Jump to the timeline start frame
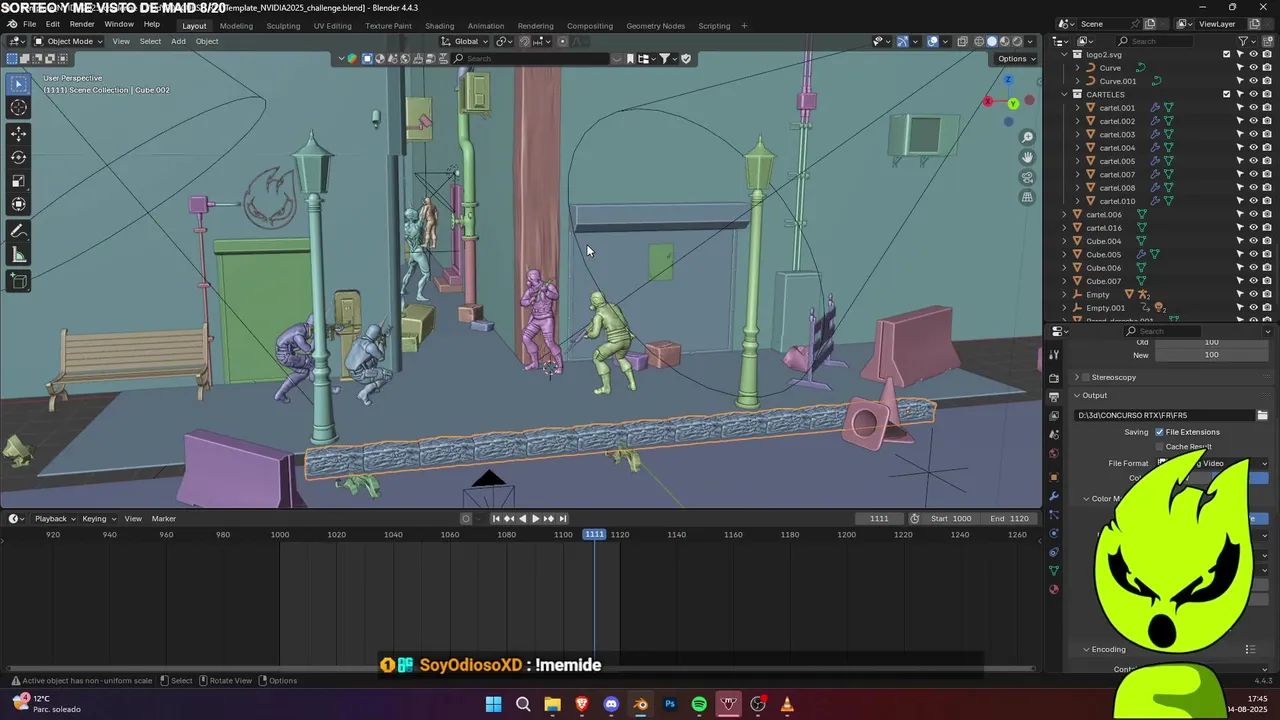 point(495,518)
